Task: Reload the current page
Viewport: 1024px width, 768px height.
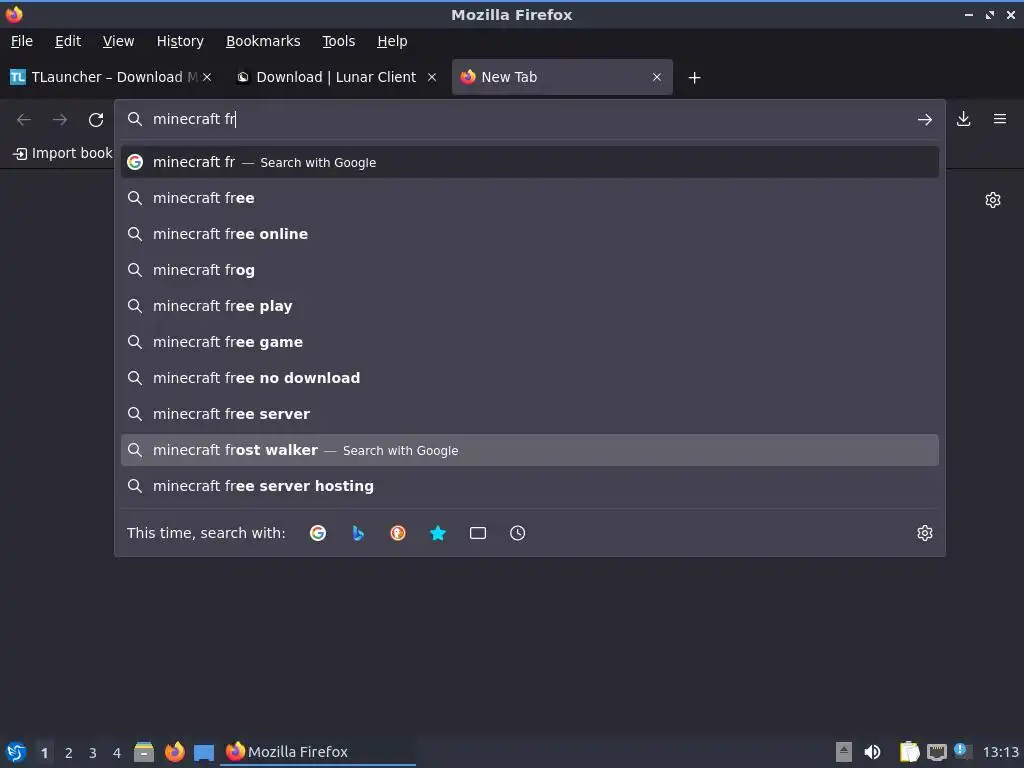Action: (x=96, y=120)
